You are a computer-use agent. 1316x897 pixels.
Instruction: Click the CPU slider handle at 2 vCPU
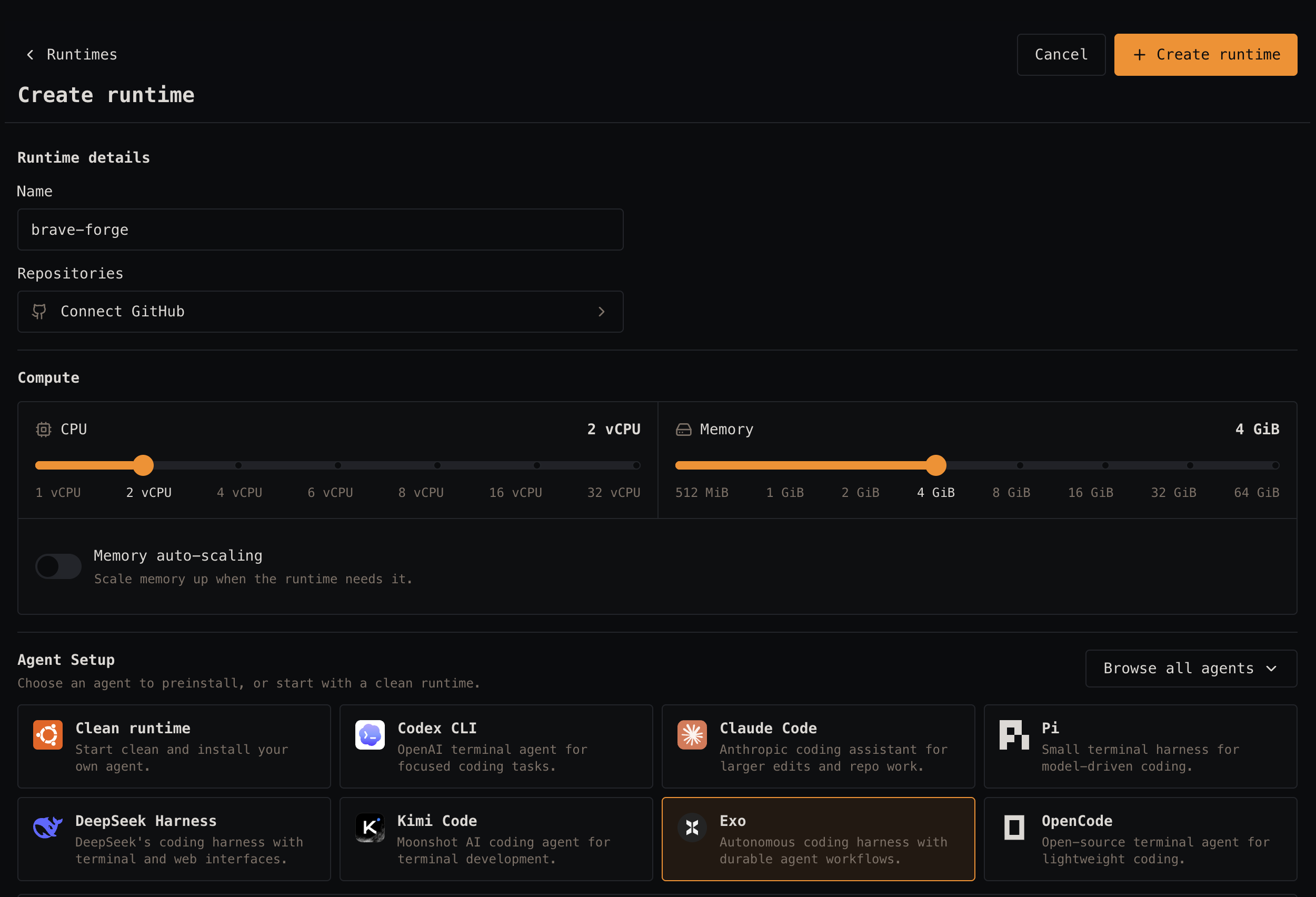[x=143, y=465]
